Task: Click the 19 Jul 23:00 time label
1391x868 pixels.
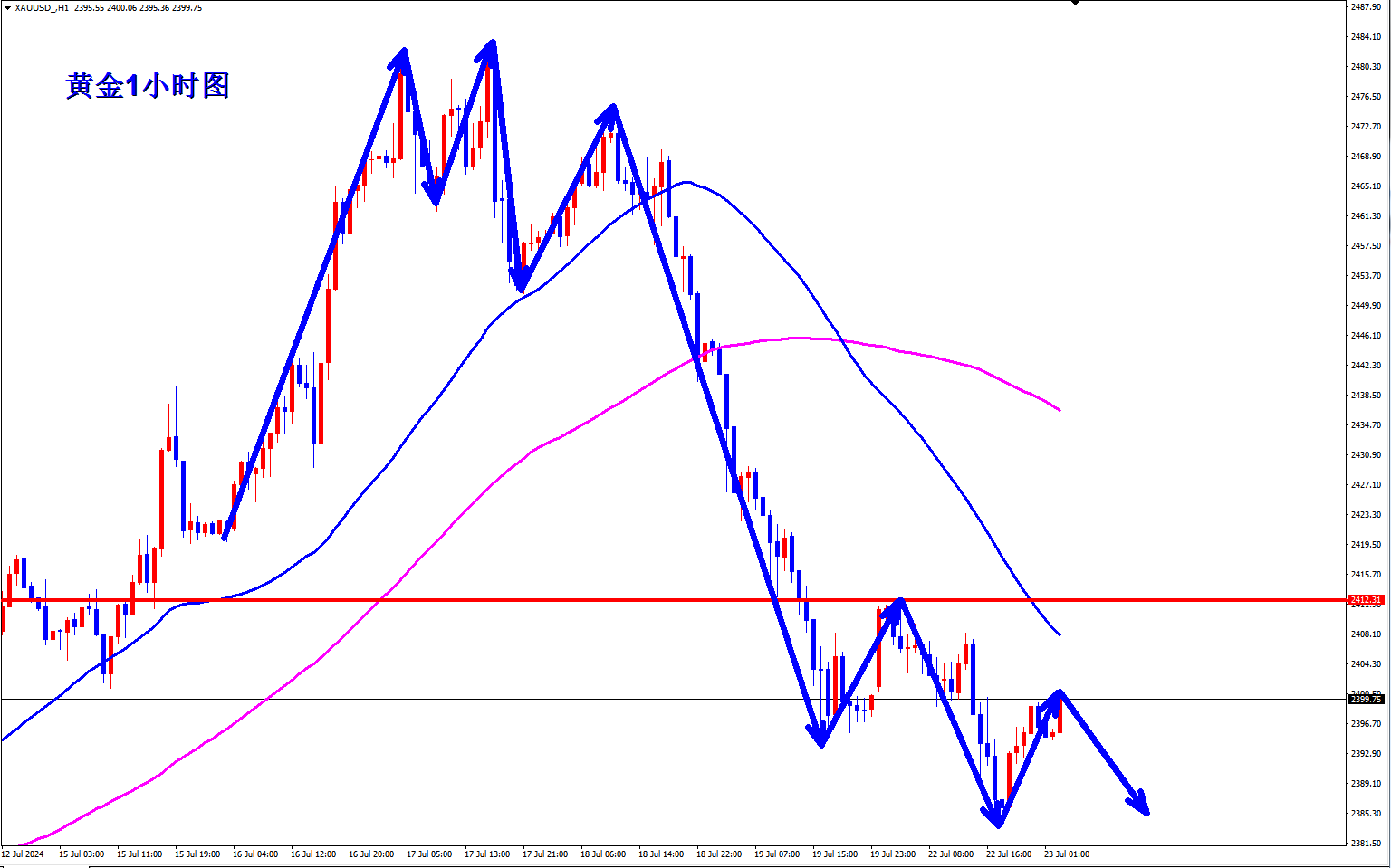Action: coord(893,854)
